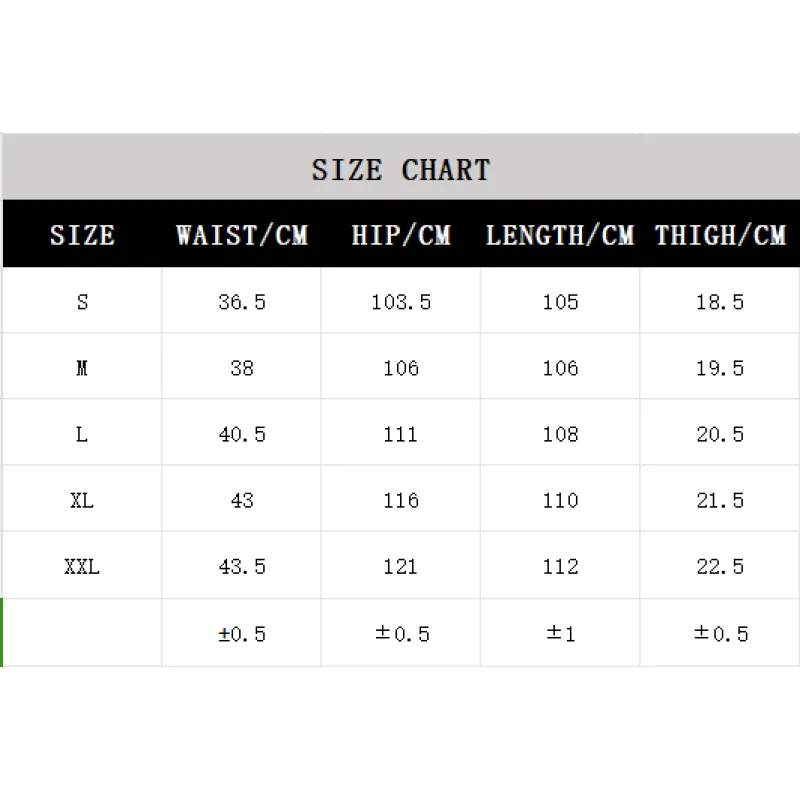Select the HIP/CM column header

(x=401, y=235)
